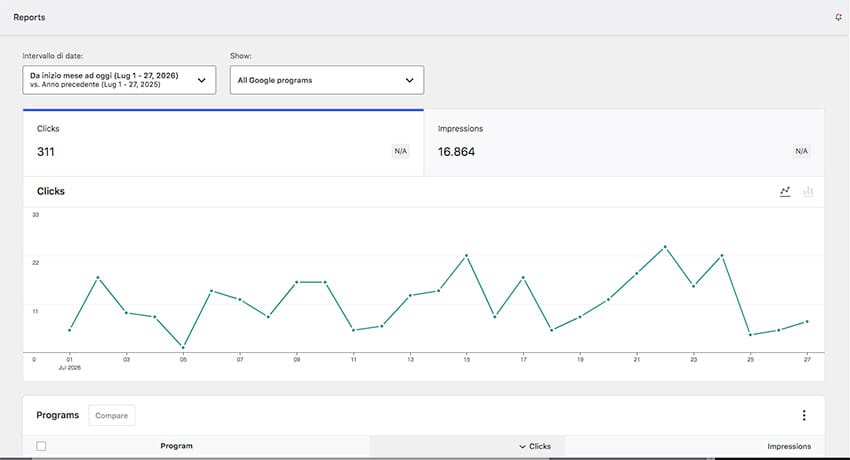Open the Show All Google programs dropdown
850x460 pixels.
coord(327,80)
